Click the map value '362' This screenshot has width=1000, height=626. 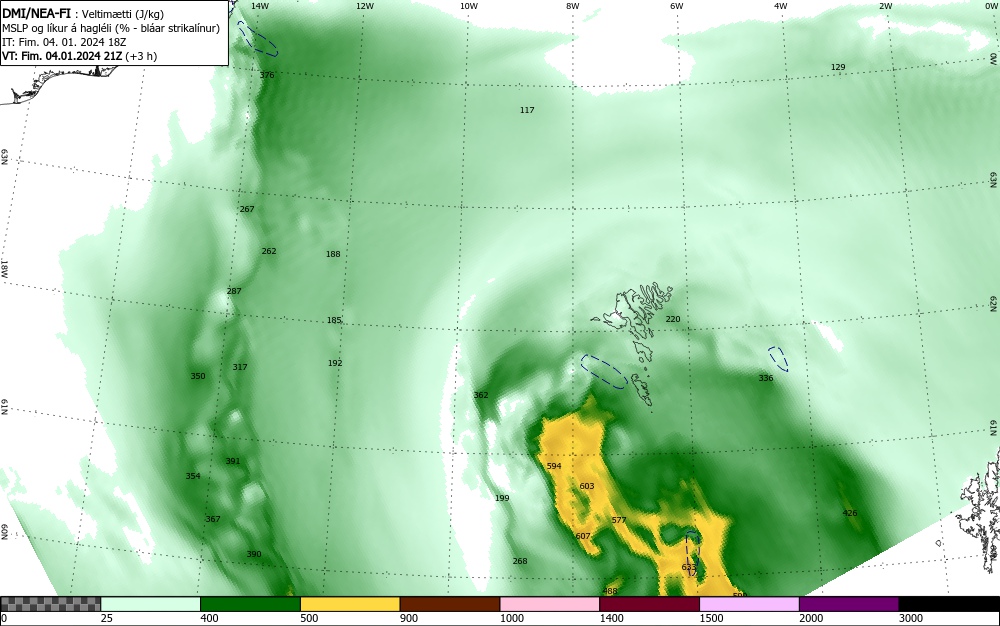481,395
